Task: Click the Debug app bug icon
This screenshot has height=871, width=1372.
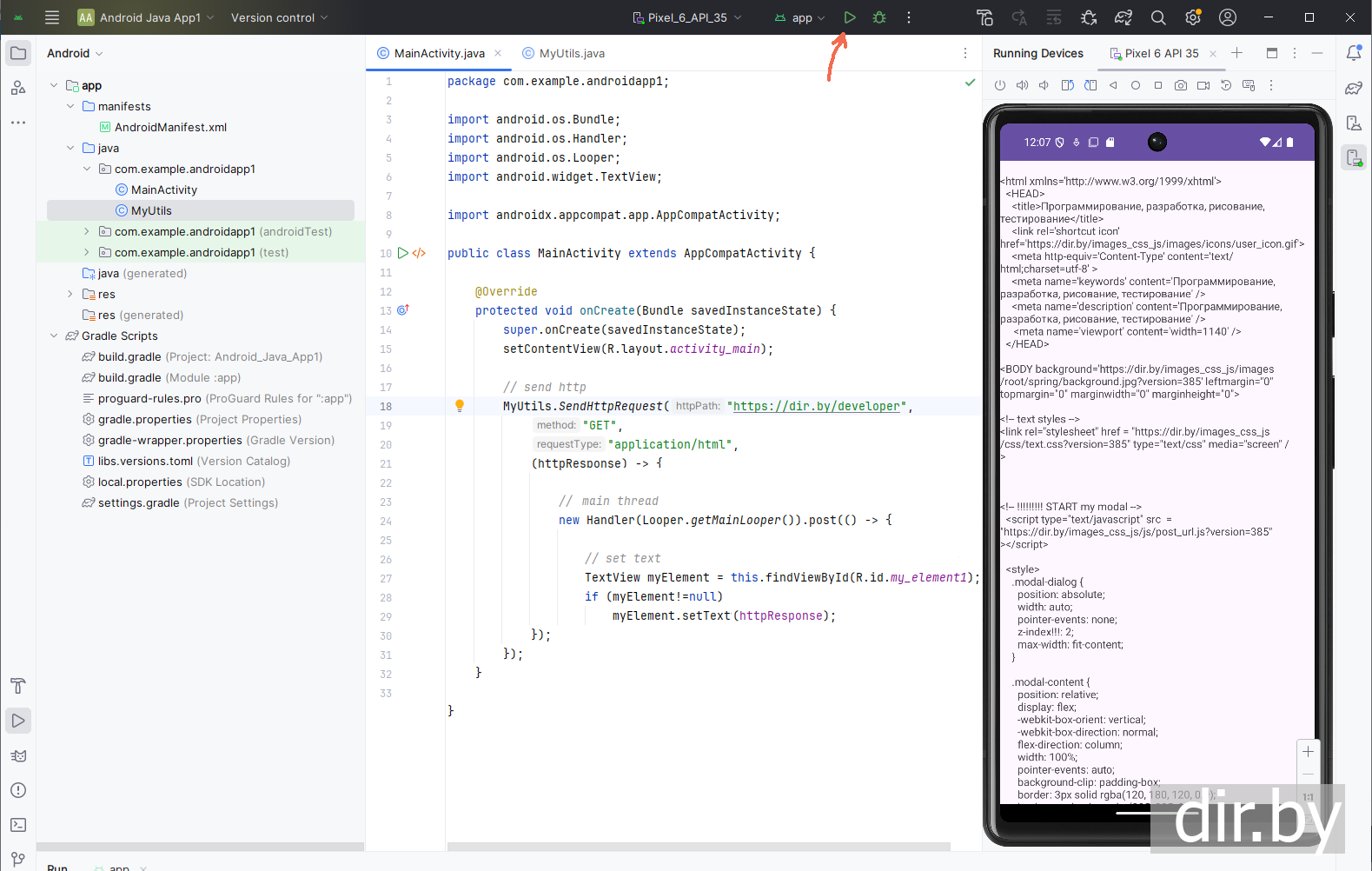Action: point(879,17)
